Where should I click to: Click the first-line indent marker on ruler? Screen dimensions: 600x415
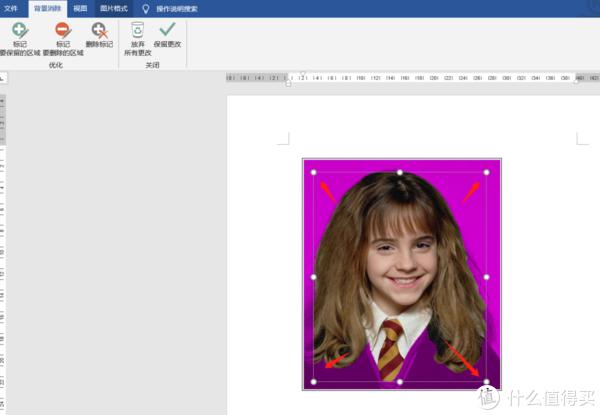coord(303,73)
